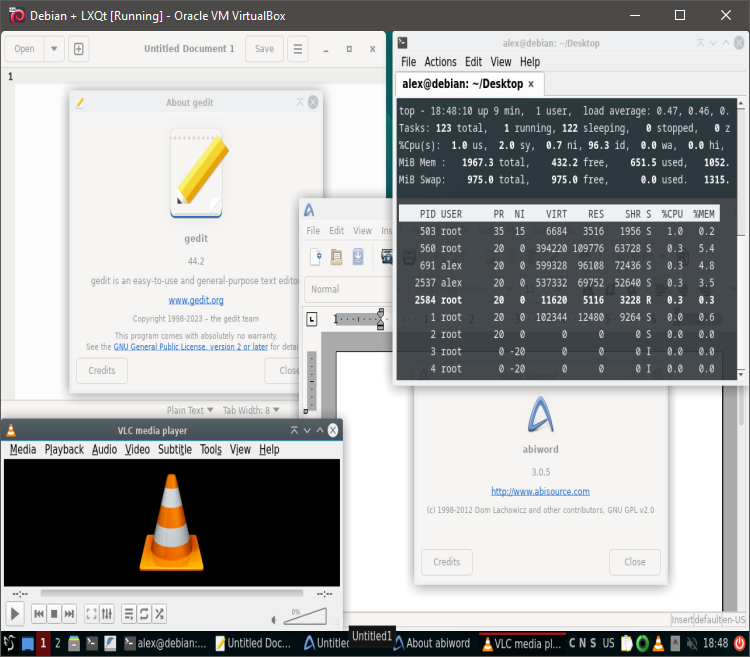The height and width of the screenshot is (657, 750).
Task: Click the AbiWord open file icon
Action: point(337,257)
